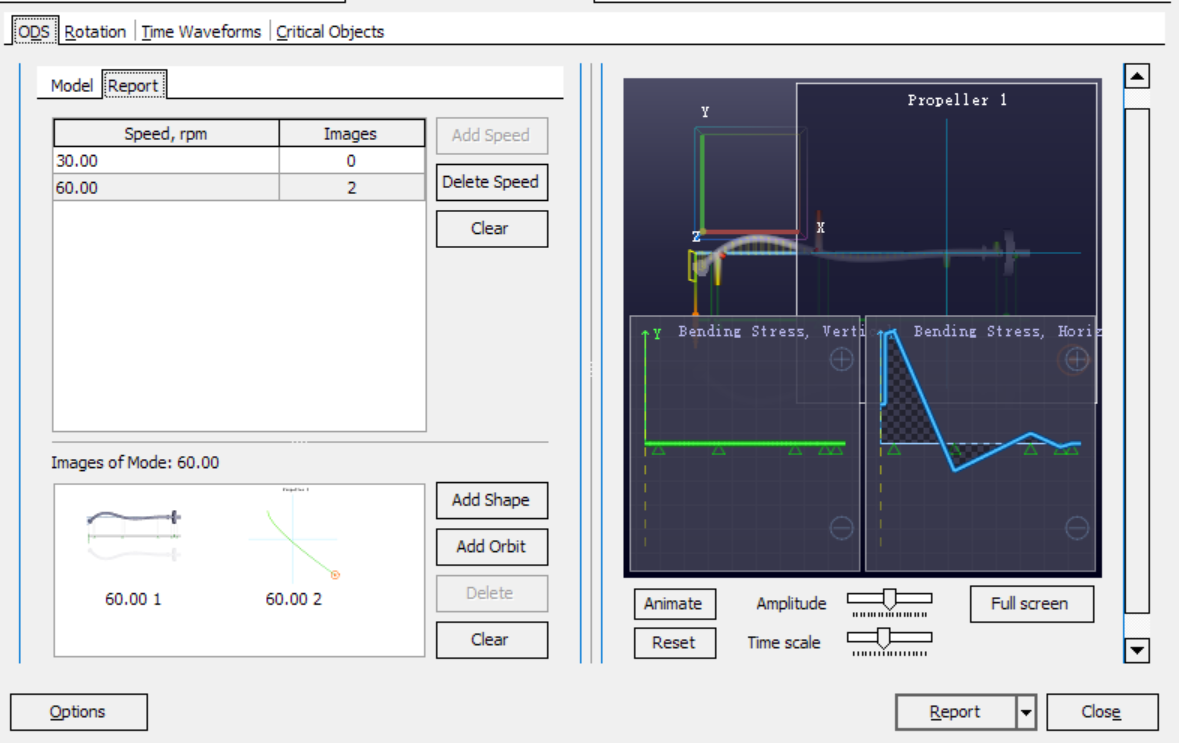Select the Report sub-tab

[133, 86]
